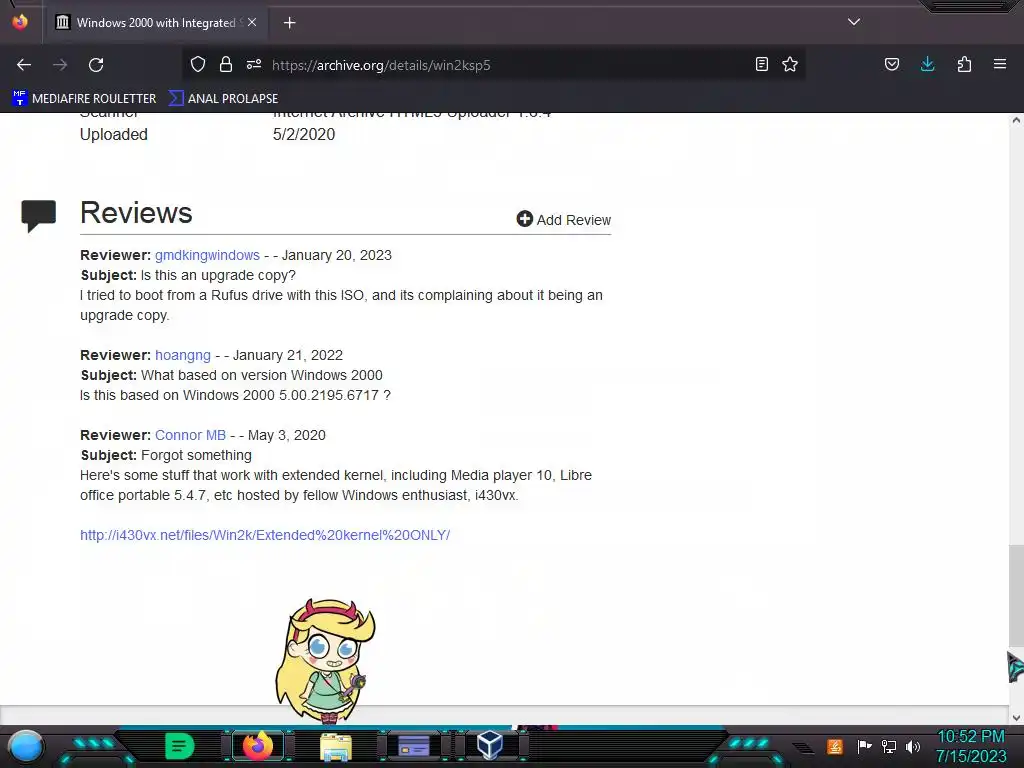Image resolution: width=1024 pixels, height=768 pixels.
Task: Switch to Firefox in the taskbar
Action: click(258, 746)
